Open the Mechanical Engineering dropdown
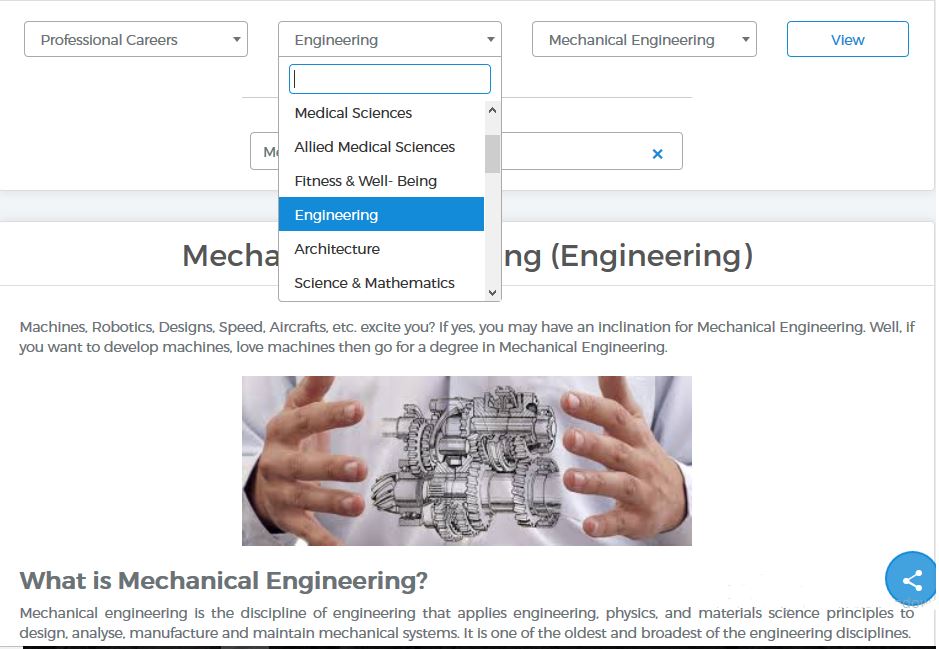This screenshot has width=939, height=649. tap(643, 40)
